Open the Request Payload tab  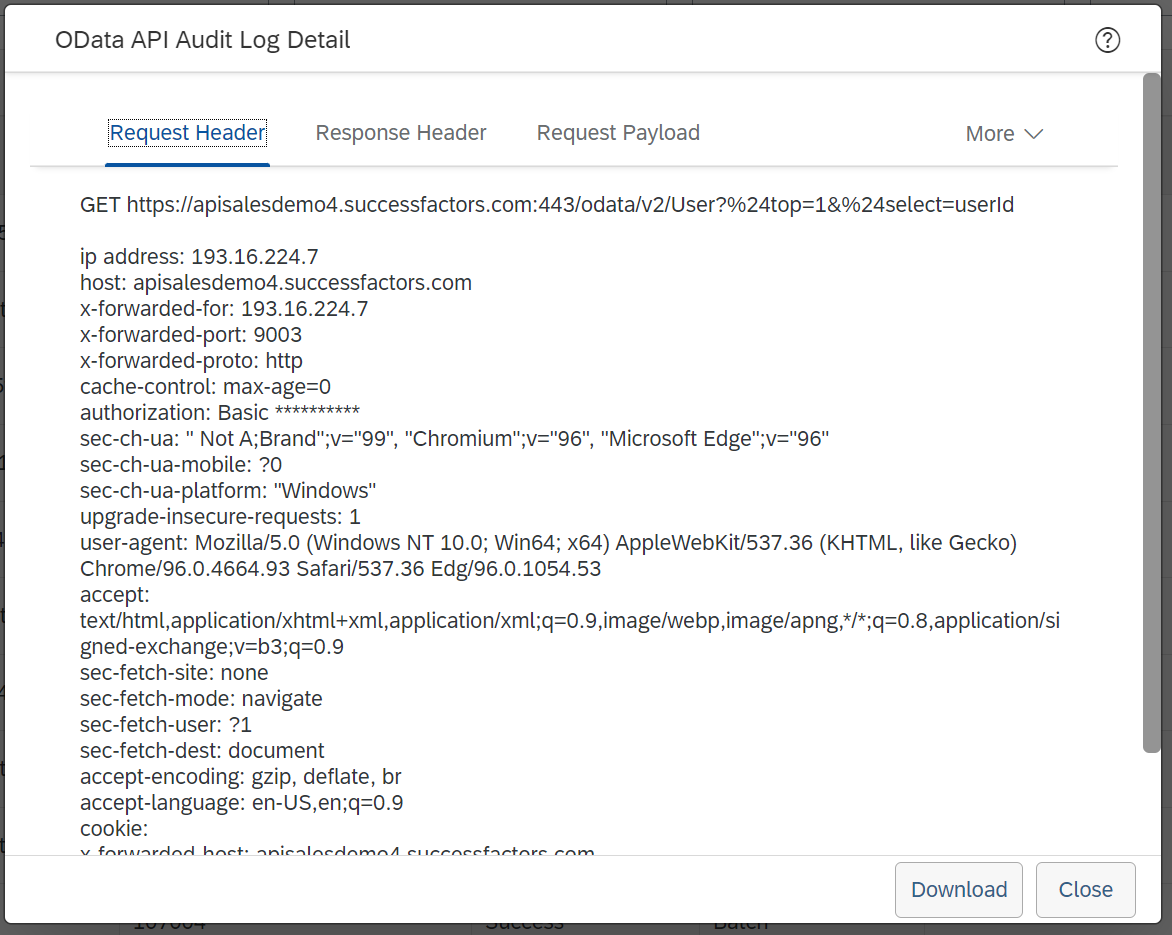[x=618, y=133]
